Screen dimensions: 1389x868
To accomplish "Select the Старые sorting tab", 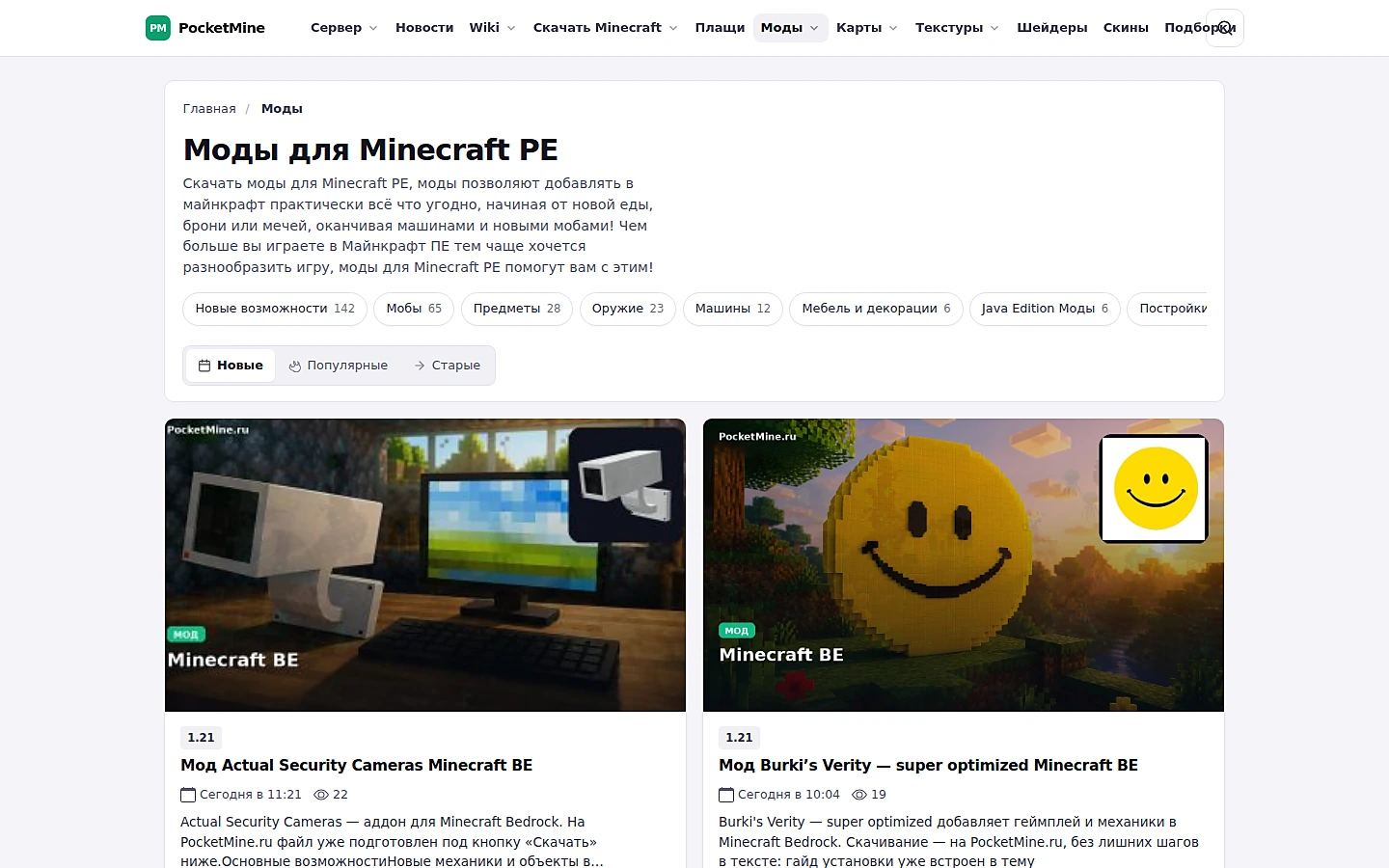I will (447, 366).
